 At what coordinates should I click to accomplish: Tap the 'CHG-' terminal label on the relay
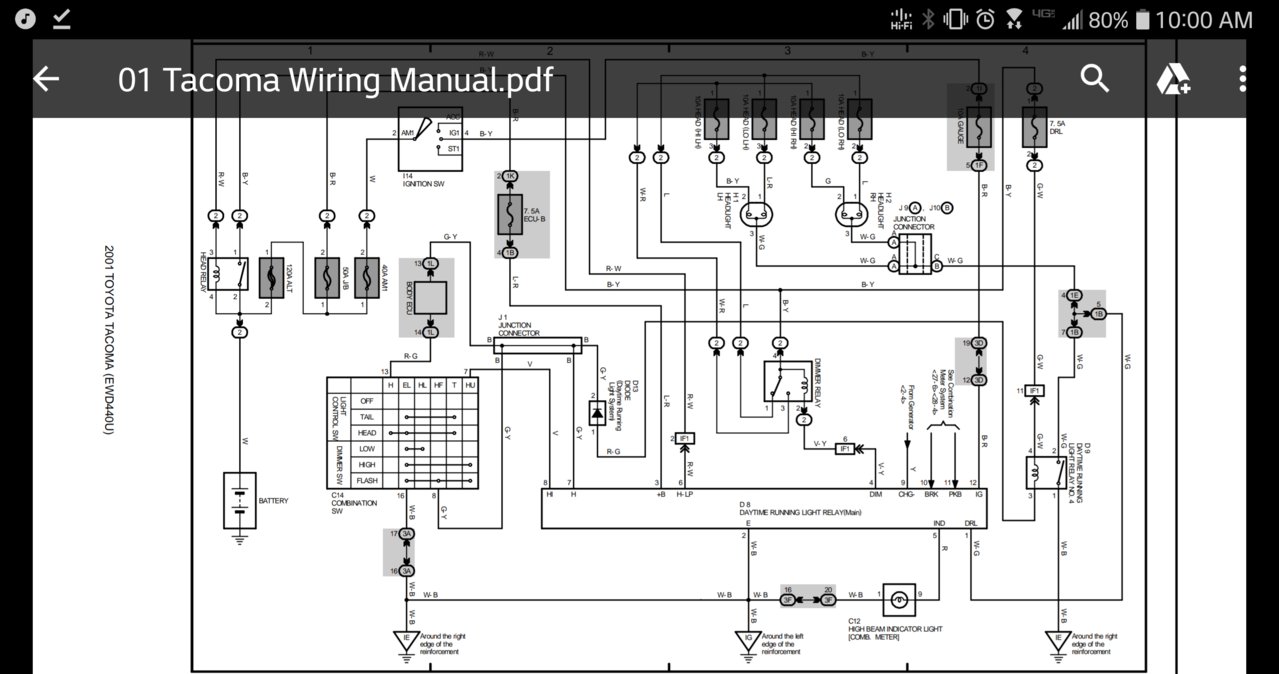907,494
